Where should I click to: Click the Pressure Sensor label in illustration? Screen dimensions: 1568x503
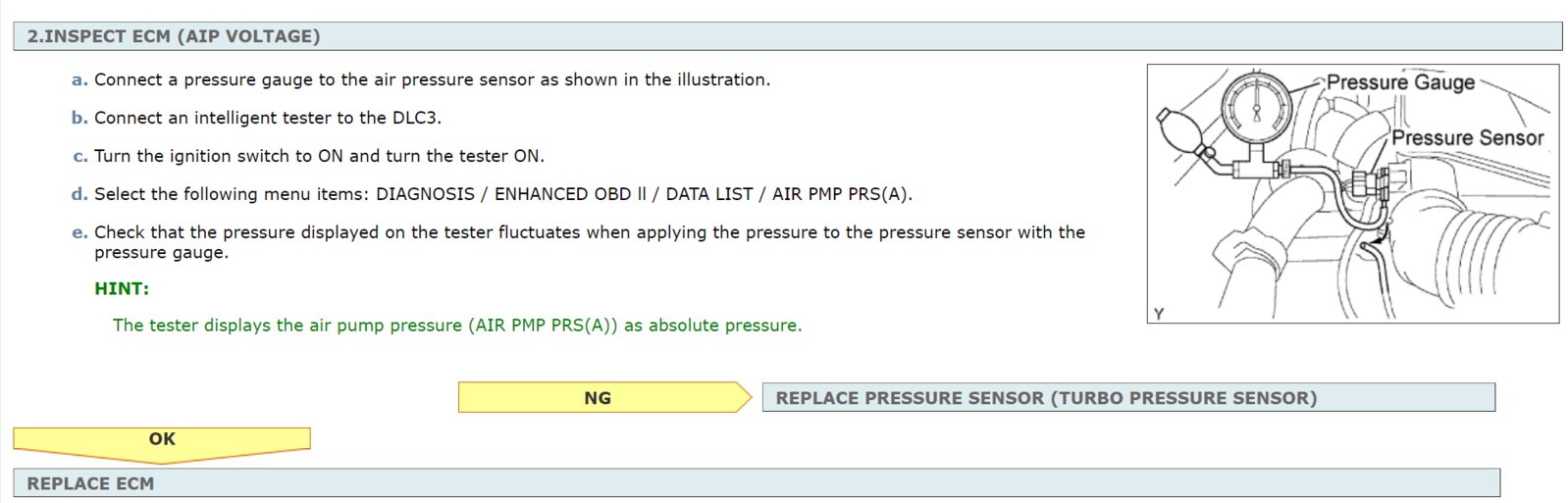(x=1468, y=138)
